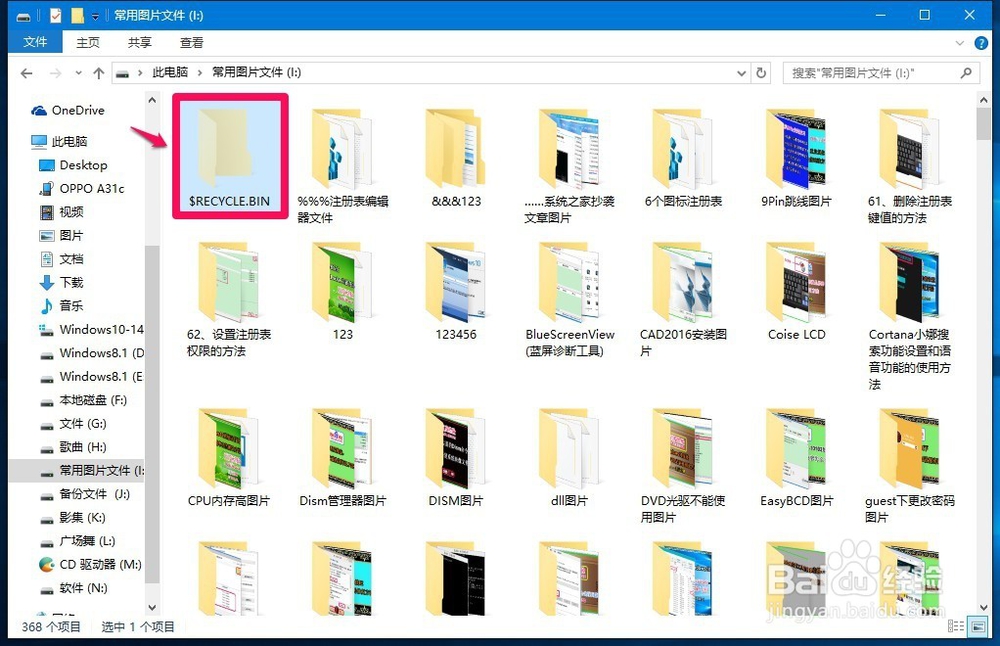Click the search magnifier icon
Image resolution: width=1000 pixels, height=646 pixels.
pyautogui.click(x=966, y=72)
